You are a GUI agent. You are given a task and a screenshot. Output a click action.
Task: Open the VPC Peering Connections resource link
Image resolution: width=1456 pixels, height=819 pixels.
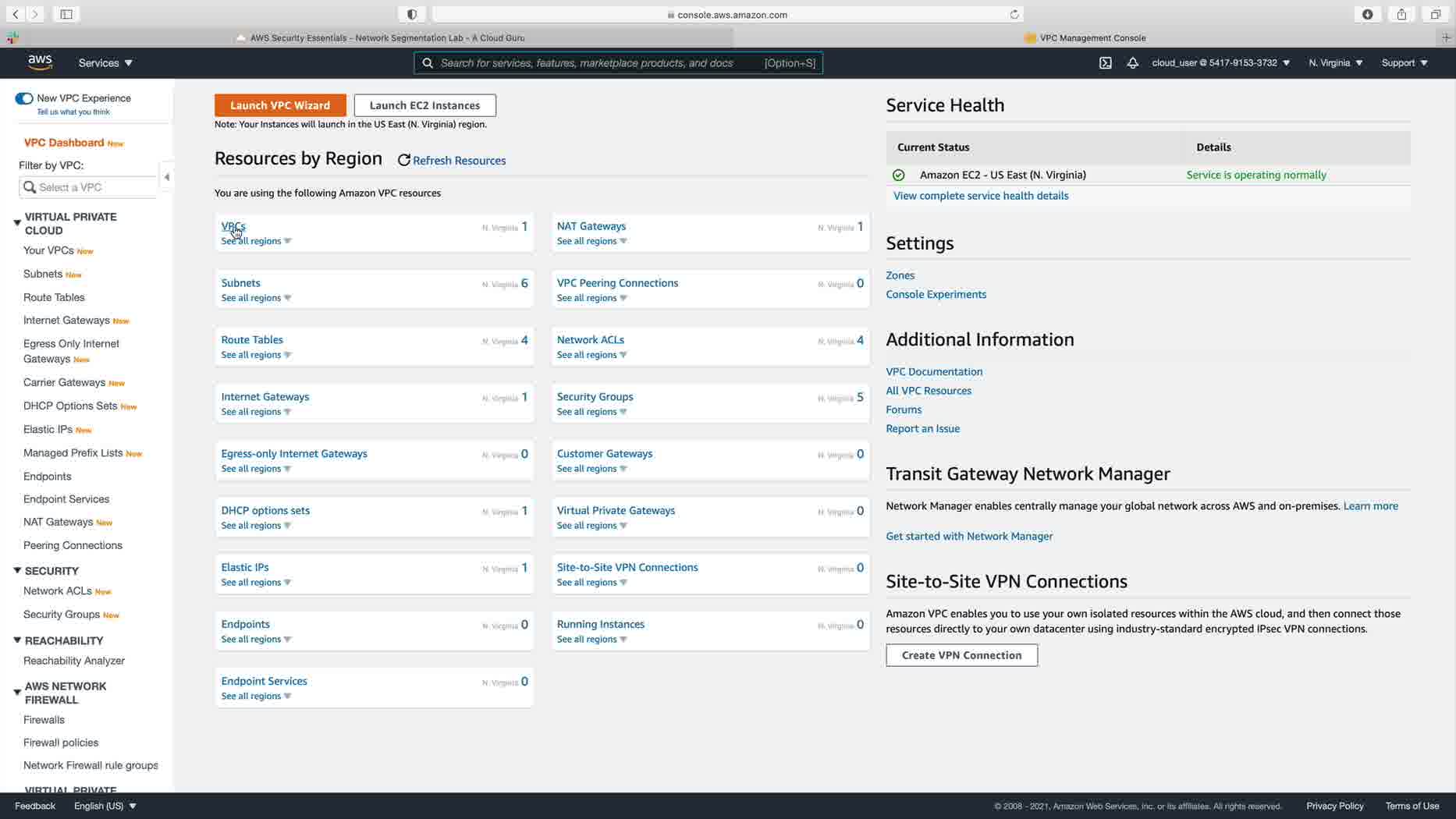(617, 283)
